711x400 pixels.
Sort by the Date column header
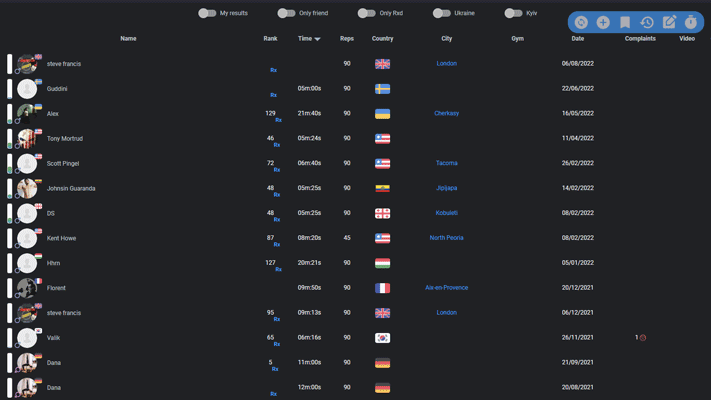[x=578, y=39]
